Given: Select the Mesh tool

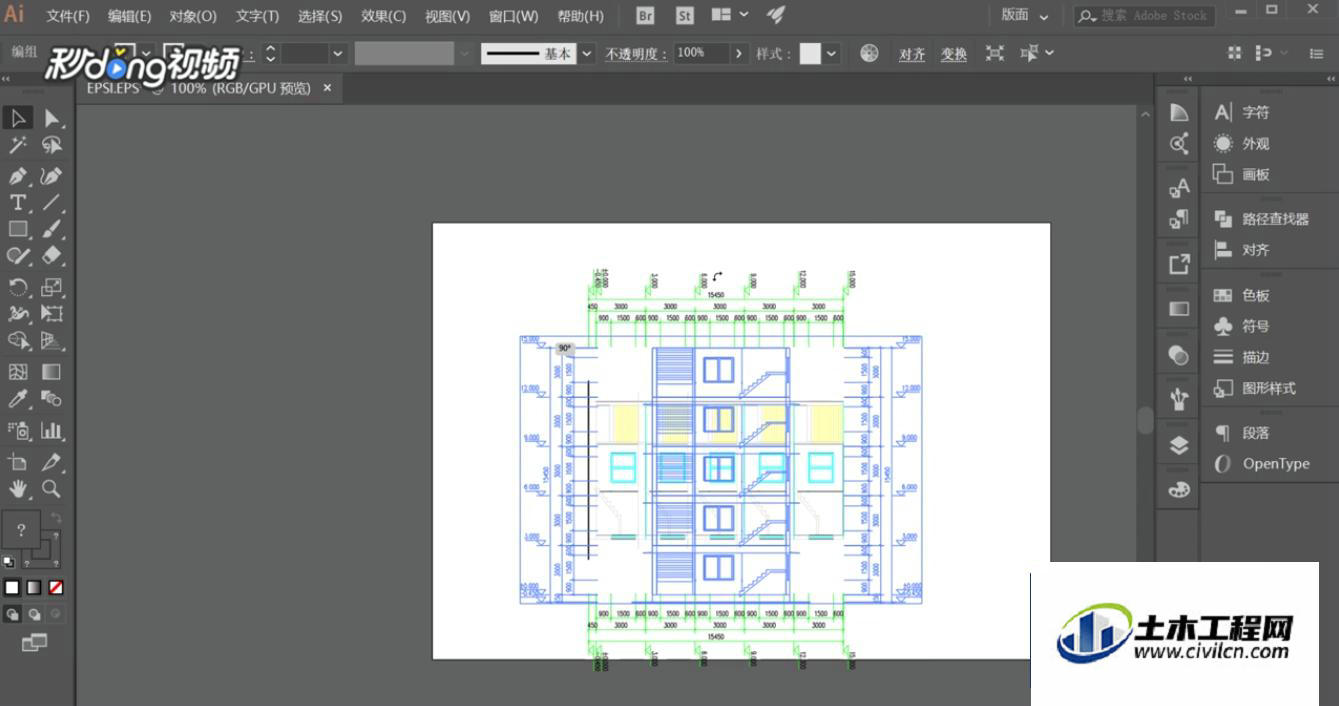Looking at the screenshot, I should click(18, 372).
